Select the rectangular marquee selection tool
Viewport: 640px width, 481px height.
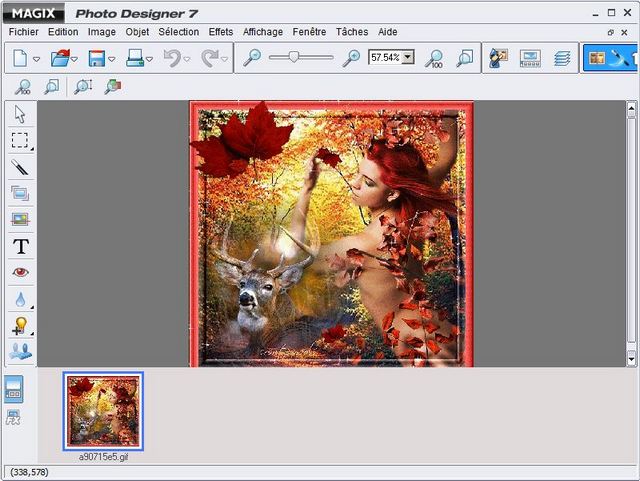click(20, 140)
